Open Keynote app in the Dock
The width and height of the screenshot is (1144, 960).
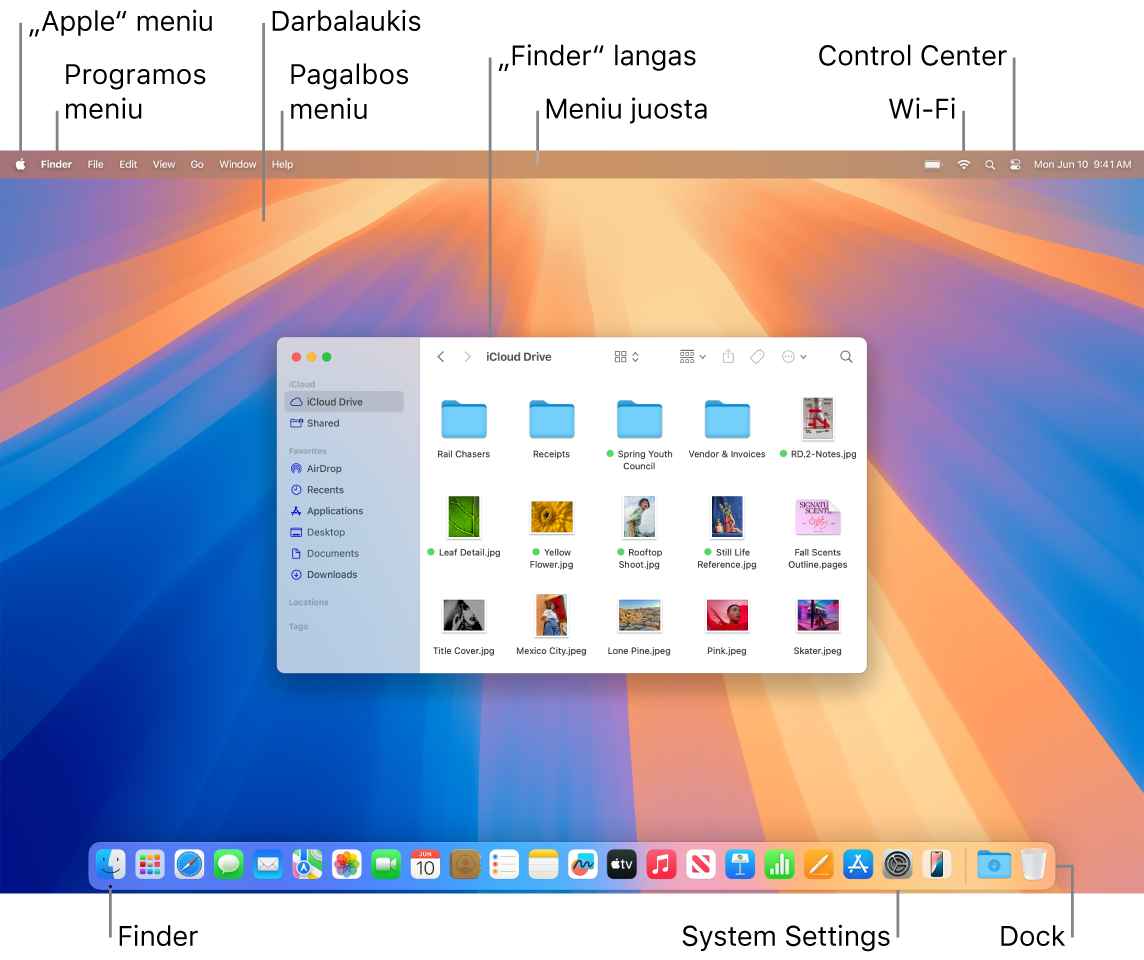[x=741, y=865]
